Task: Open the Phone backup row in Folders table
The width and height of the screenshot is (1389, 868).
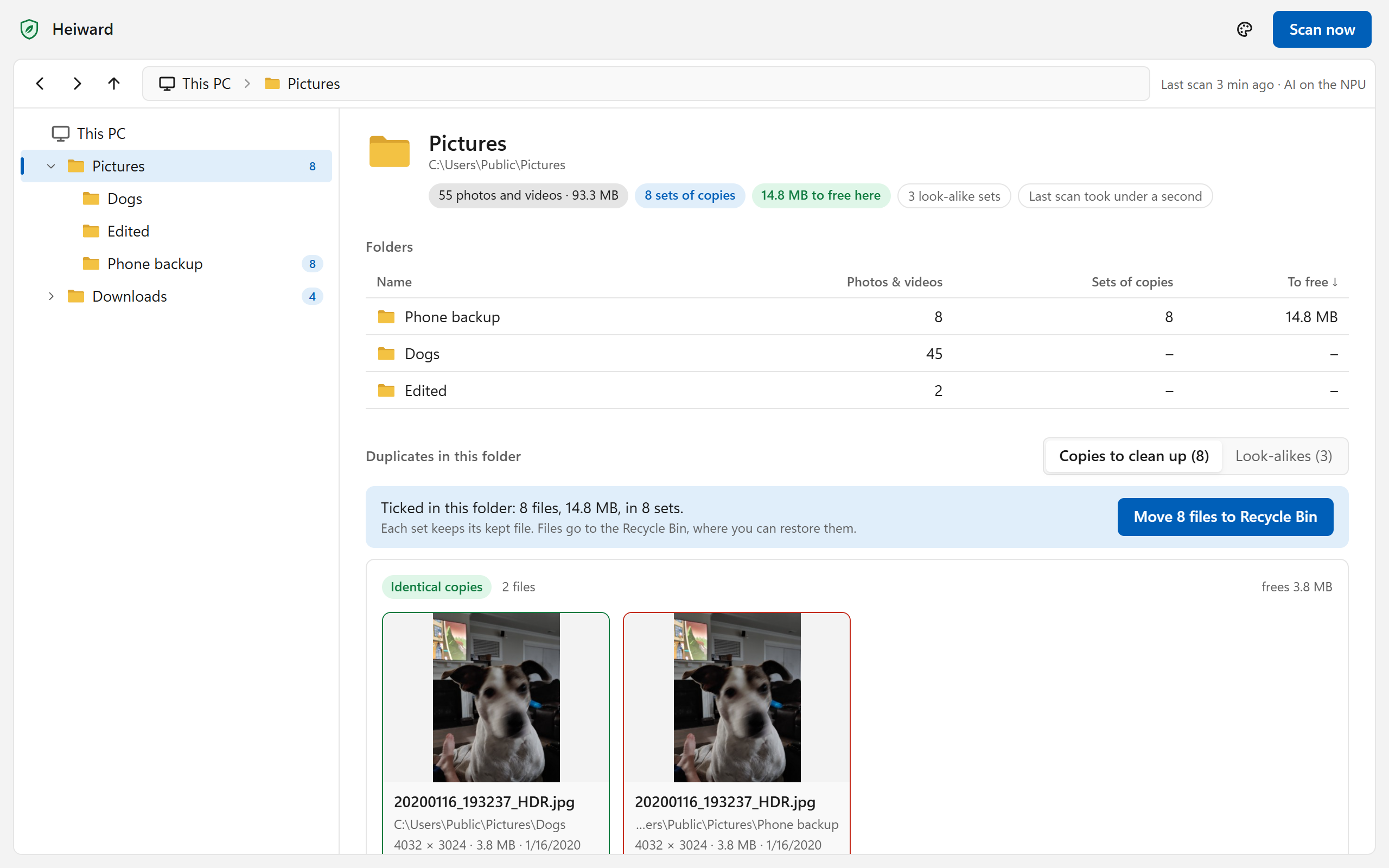Action: click(857, 317)
